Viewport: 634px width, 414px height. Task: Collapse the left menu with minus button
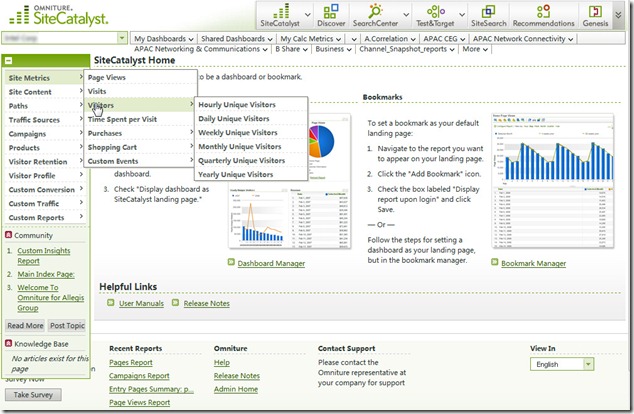tap(8, 61)
